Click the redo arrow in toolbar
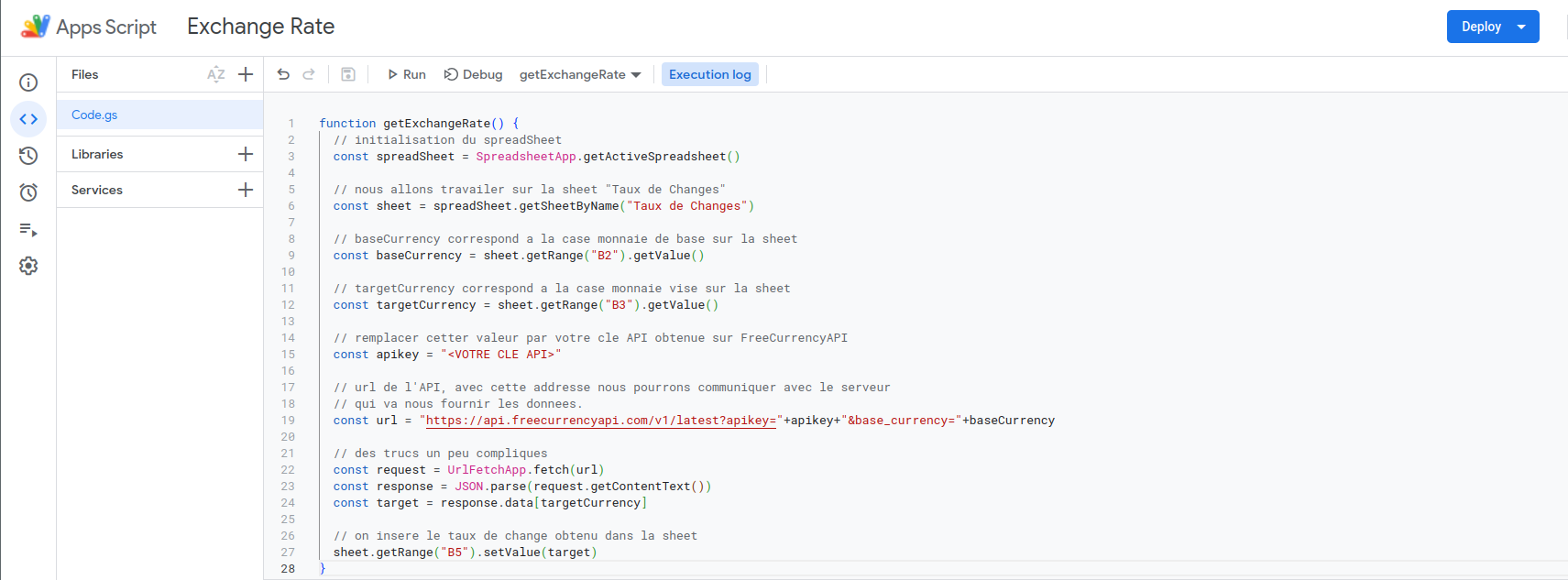The height and width of the screenshot is (580, 1568). point(309,74)
